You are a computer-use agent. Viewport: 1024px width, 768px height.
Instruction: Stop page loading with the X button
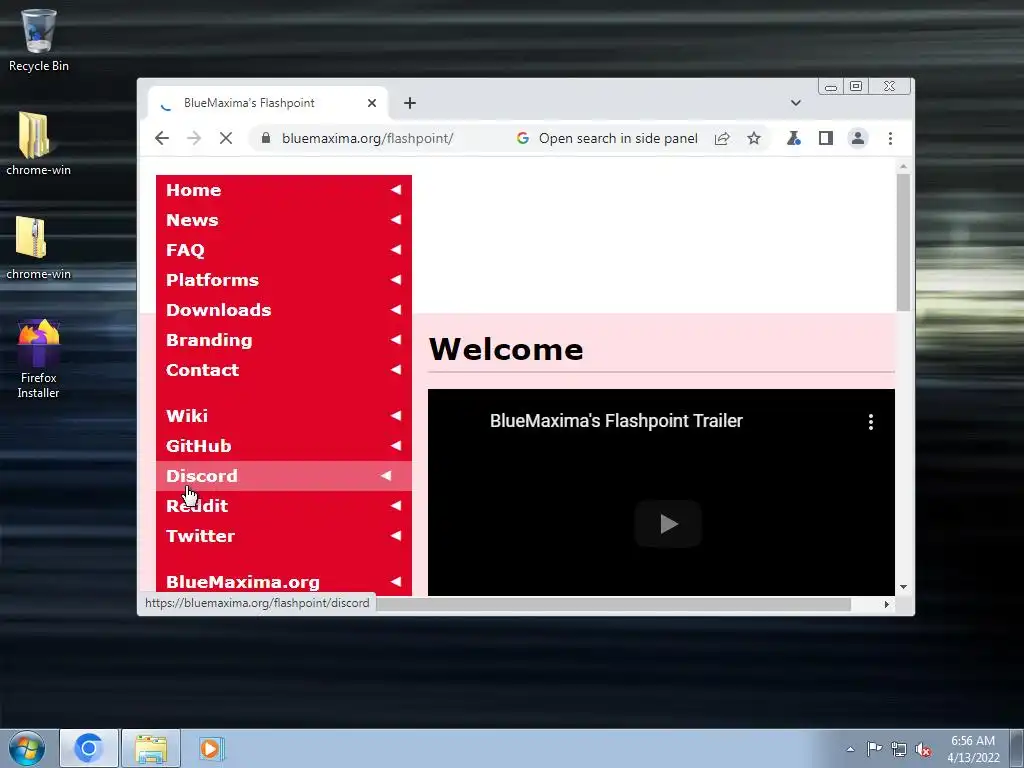point(226,138)
